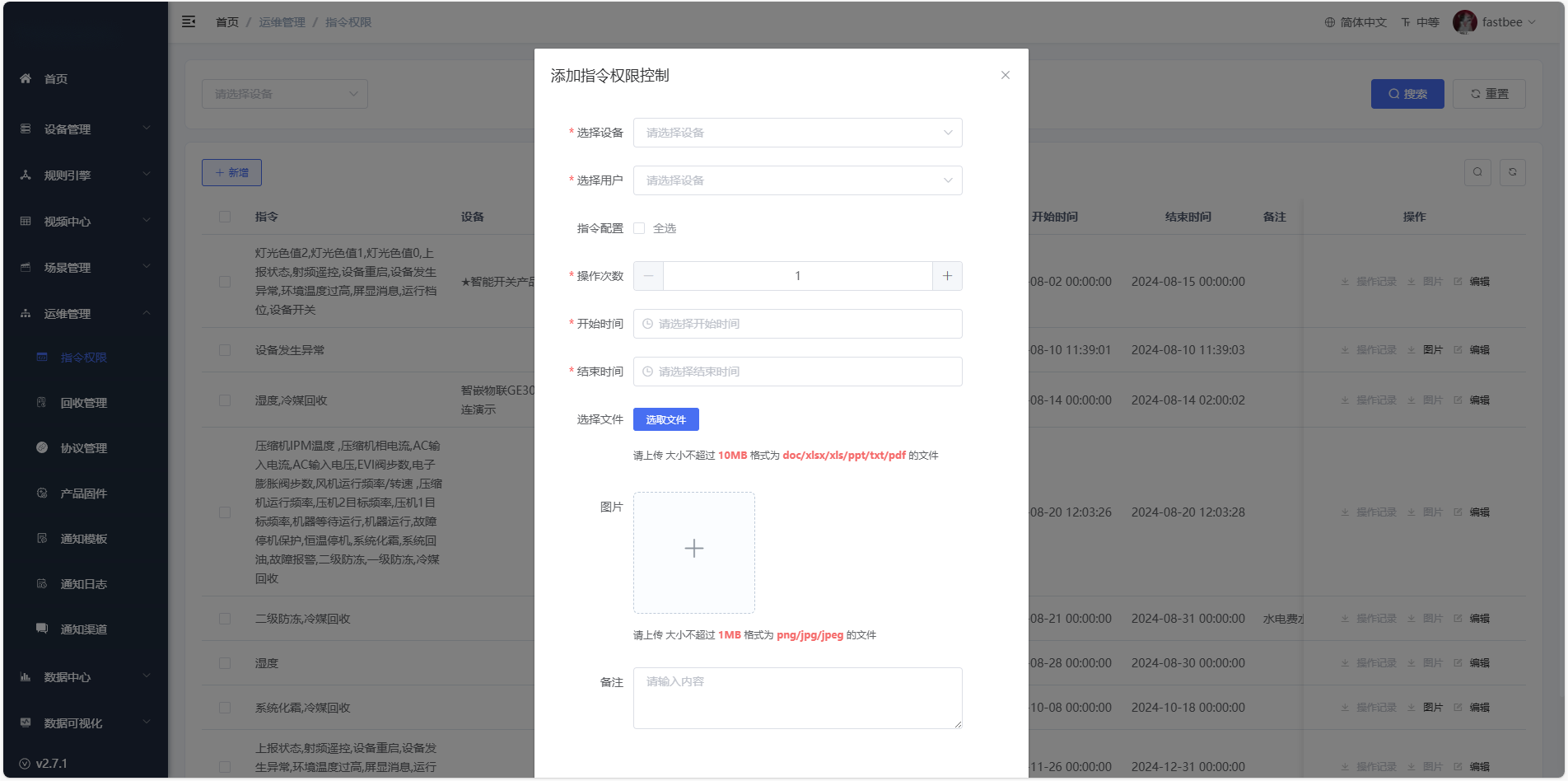Open 回收管理 in the sidebar
The height and width of the screenshot is (781, 1568).
pos(84,403)
